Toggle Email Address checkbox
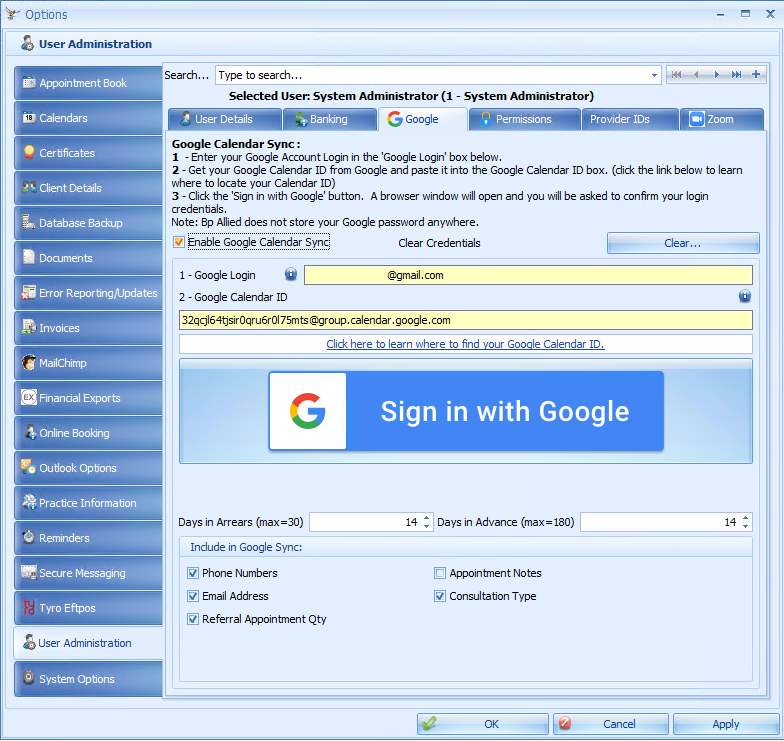This screenshot has width=784, height=741. pos(192,596)
